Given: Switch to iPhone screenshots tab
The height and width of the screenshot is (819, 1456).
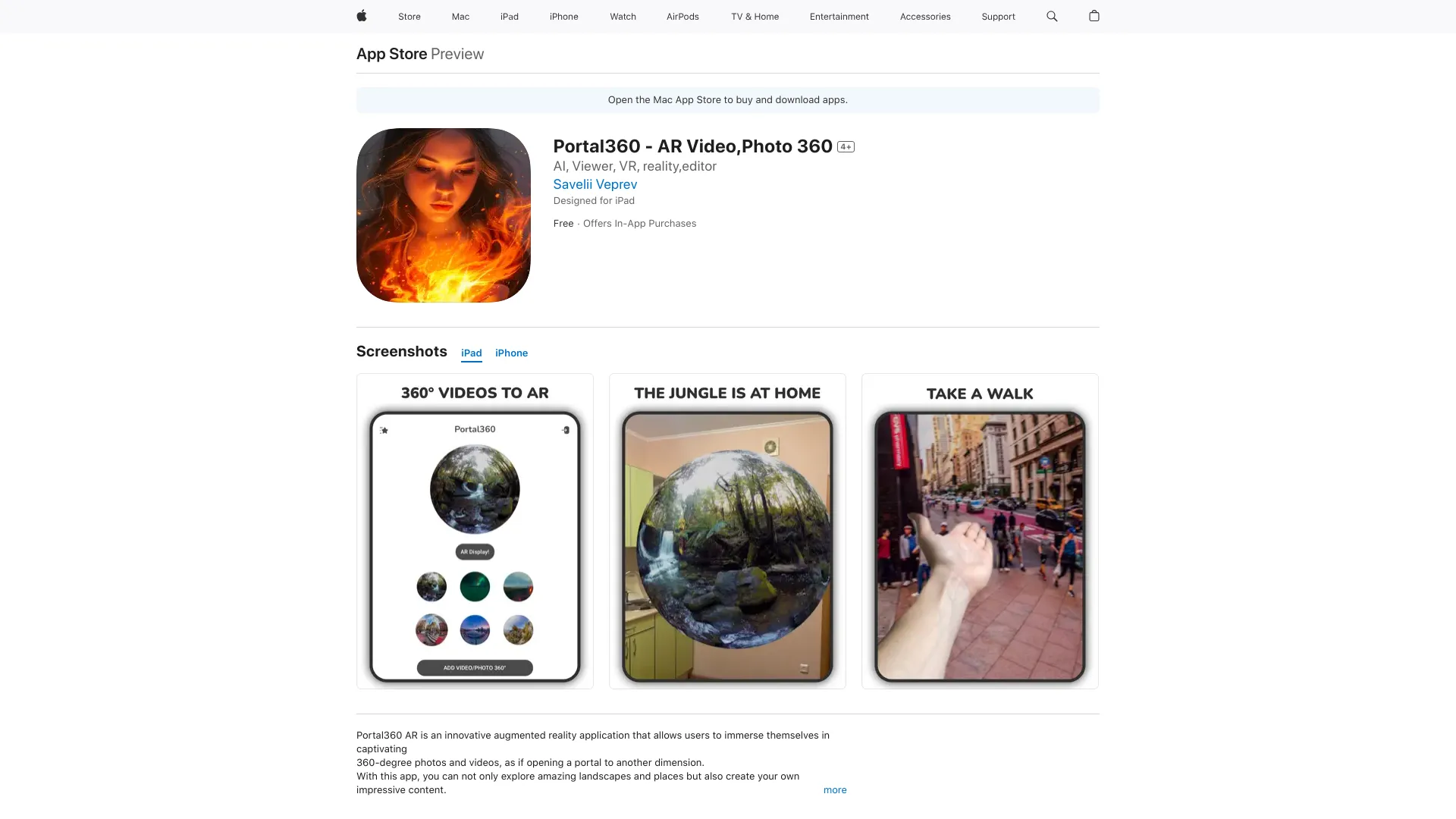Looking at the screenshot, I should (x=511, y=353).
